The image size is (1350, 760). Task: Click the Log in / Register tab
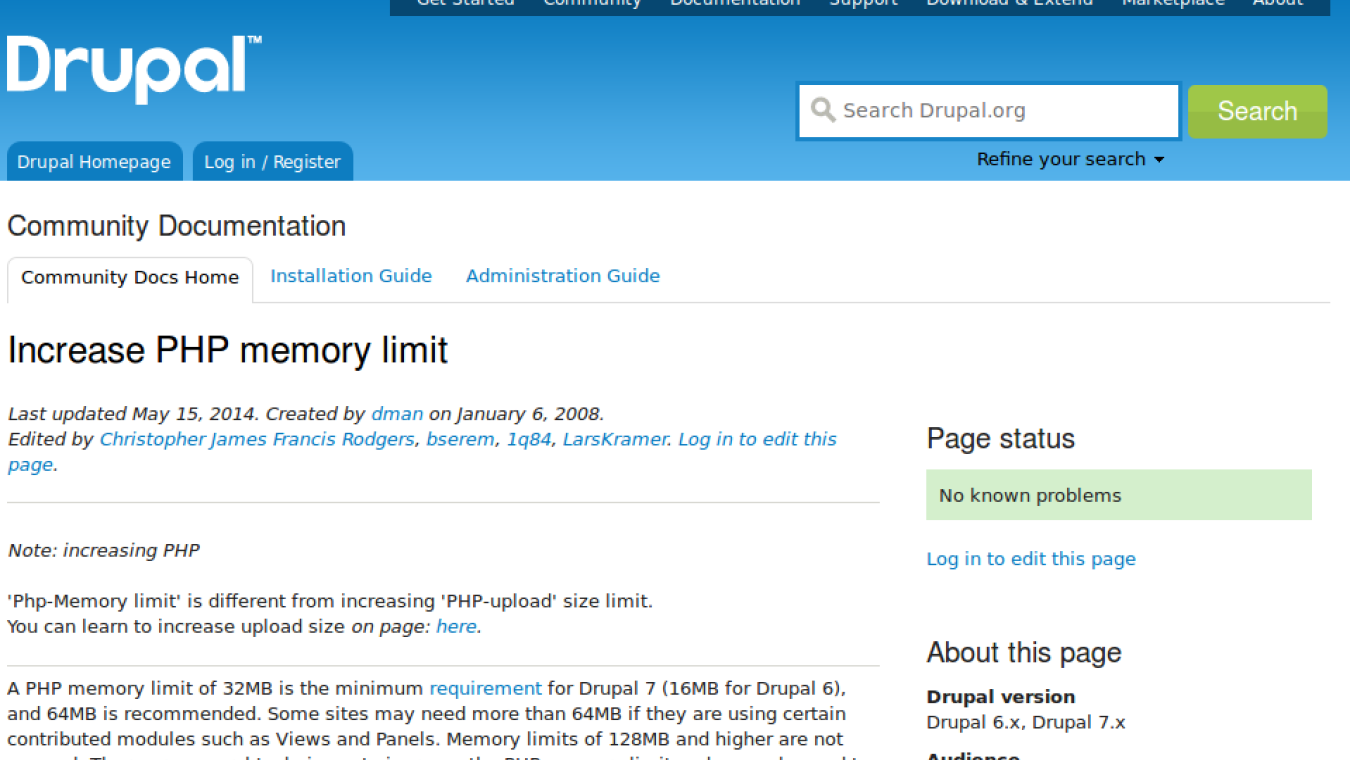point(272,161)
